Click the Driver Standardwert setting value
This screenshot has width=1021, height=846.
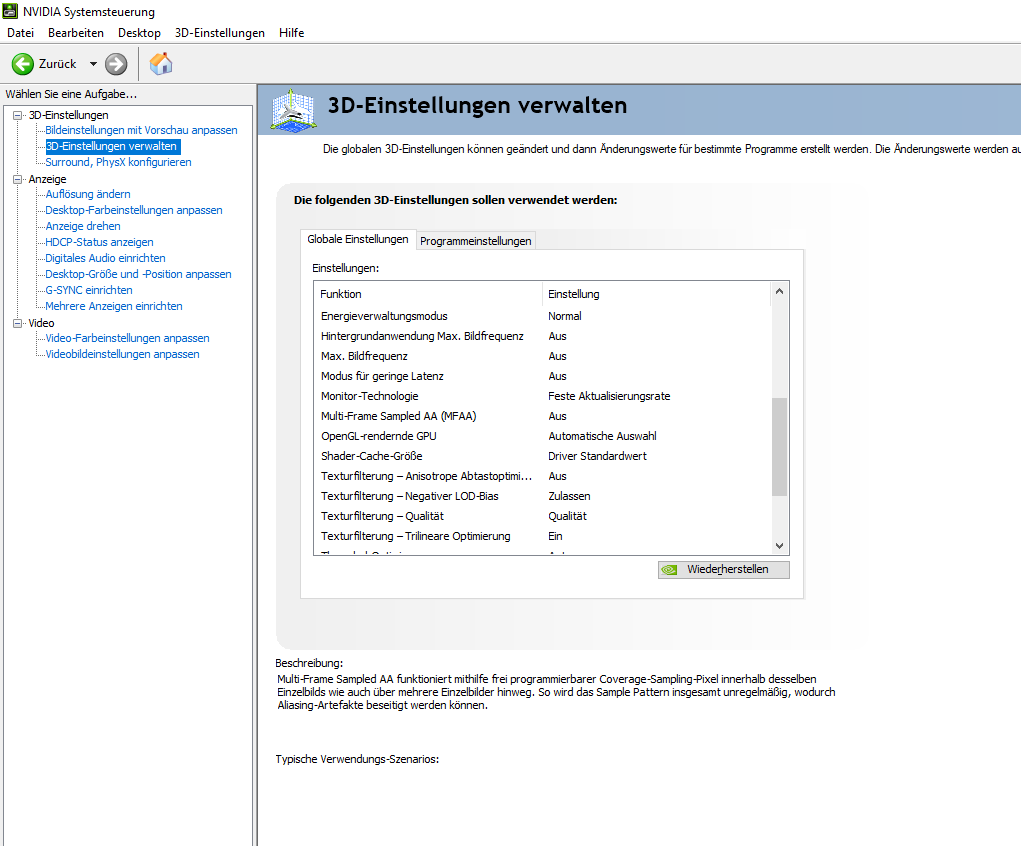click(x=597, y=457)
